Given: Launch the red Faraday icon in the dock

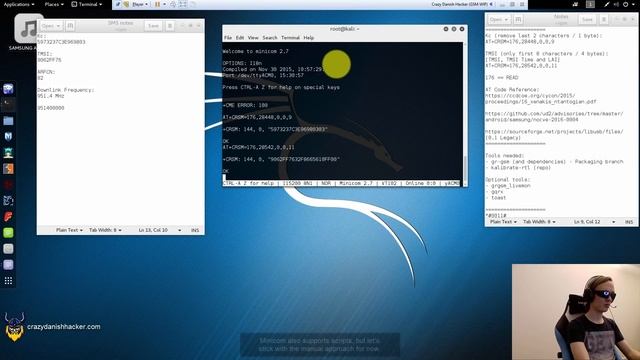Looking at the screenshot, I should point(8,216).
